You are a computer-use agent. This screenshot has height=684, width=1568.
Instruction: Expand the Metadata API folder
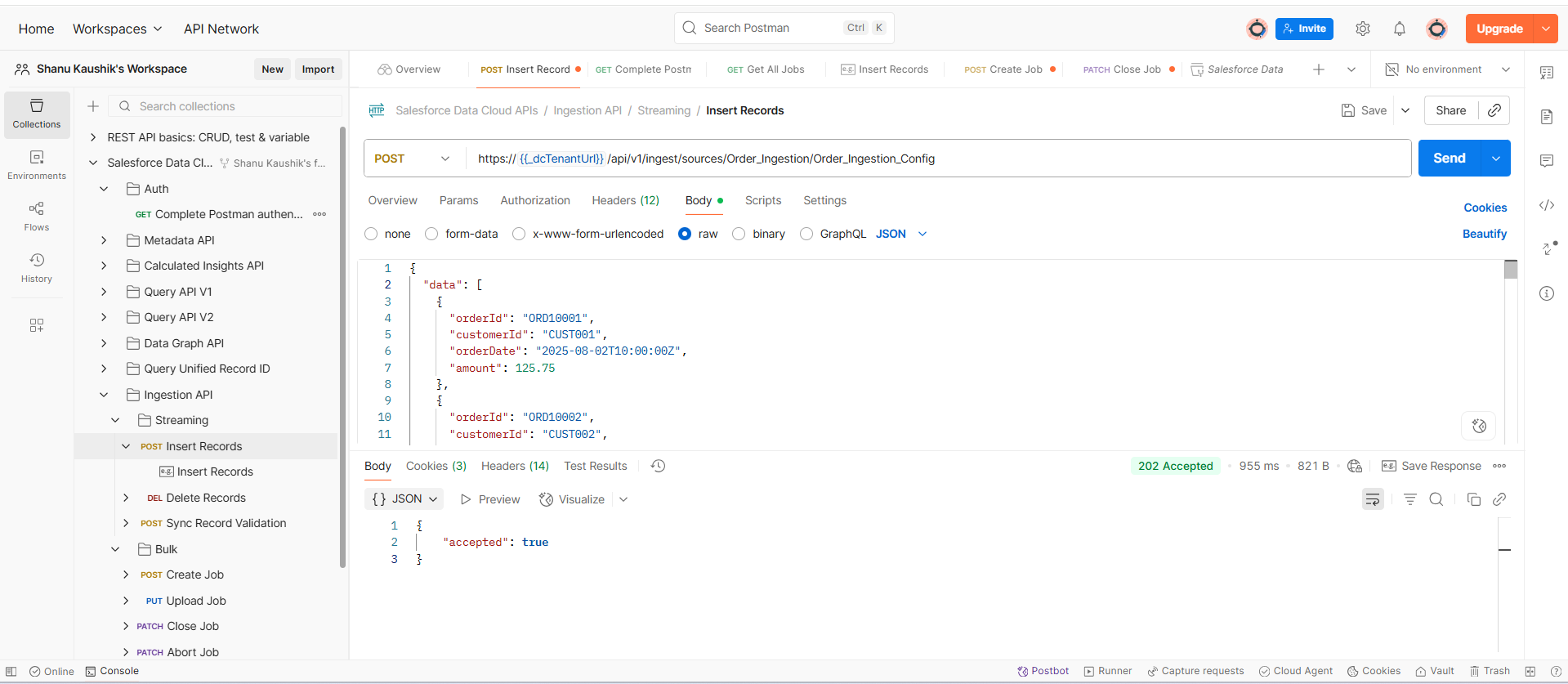[x=104, y=240]
